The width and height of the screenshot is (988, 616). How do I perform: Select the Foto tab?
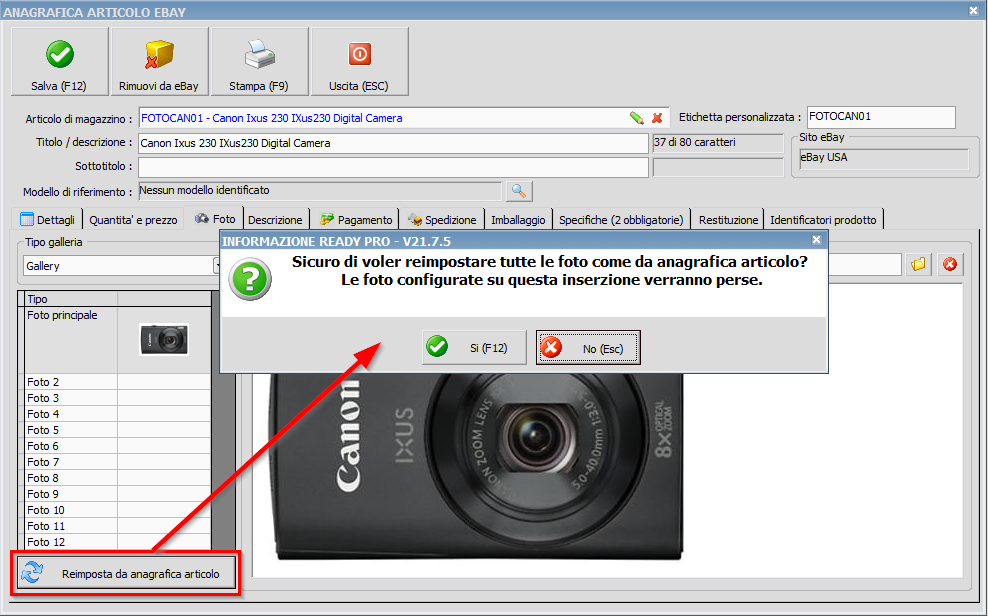214,219
